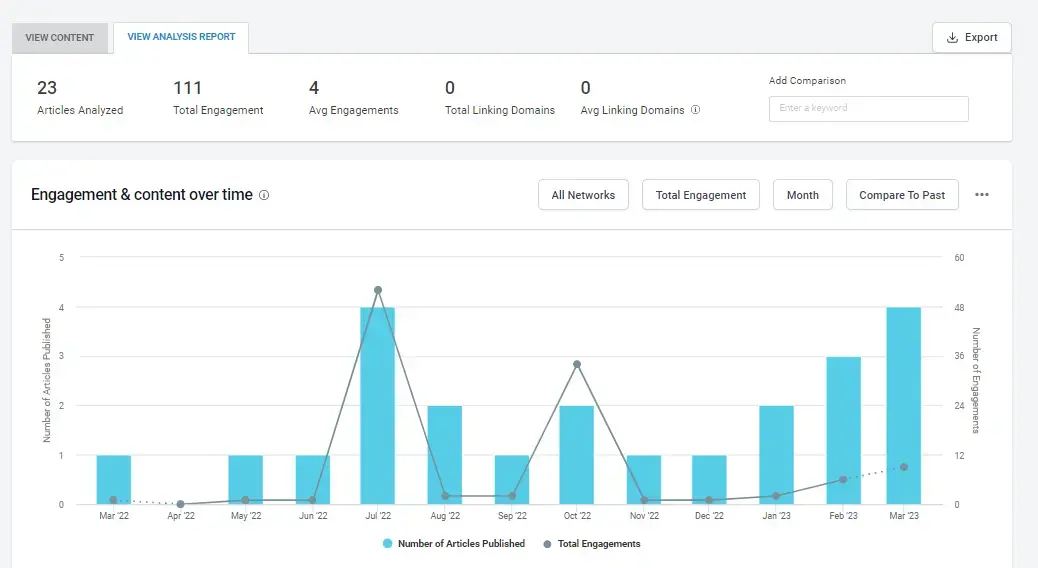This screenshot has height=568, width=1038.
Task: Click the Feb '23 engagement data point
Action: pyautogui.click(x=843, y=479)
